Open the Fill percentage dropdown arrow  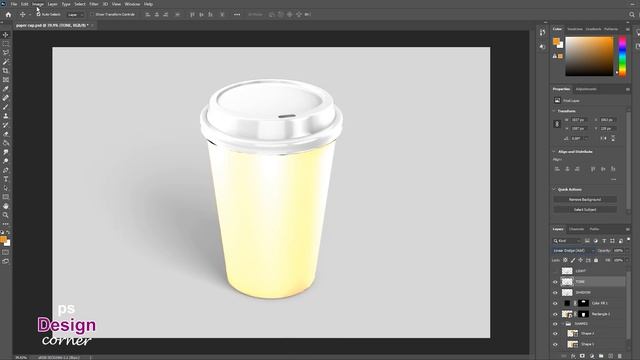627,260
